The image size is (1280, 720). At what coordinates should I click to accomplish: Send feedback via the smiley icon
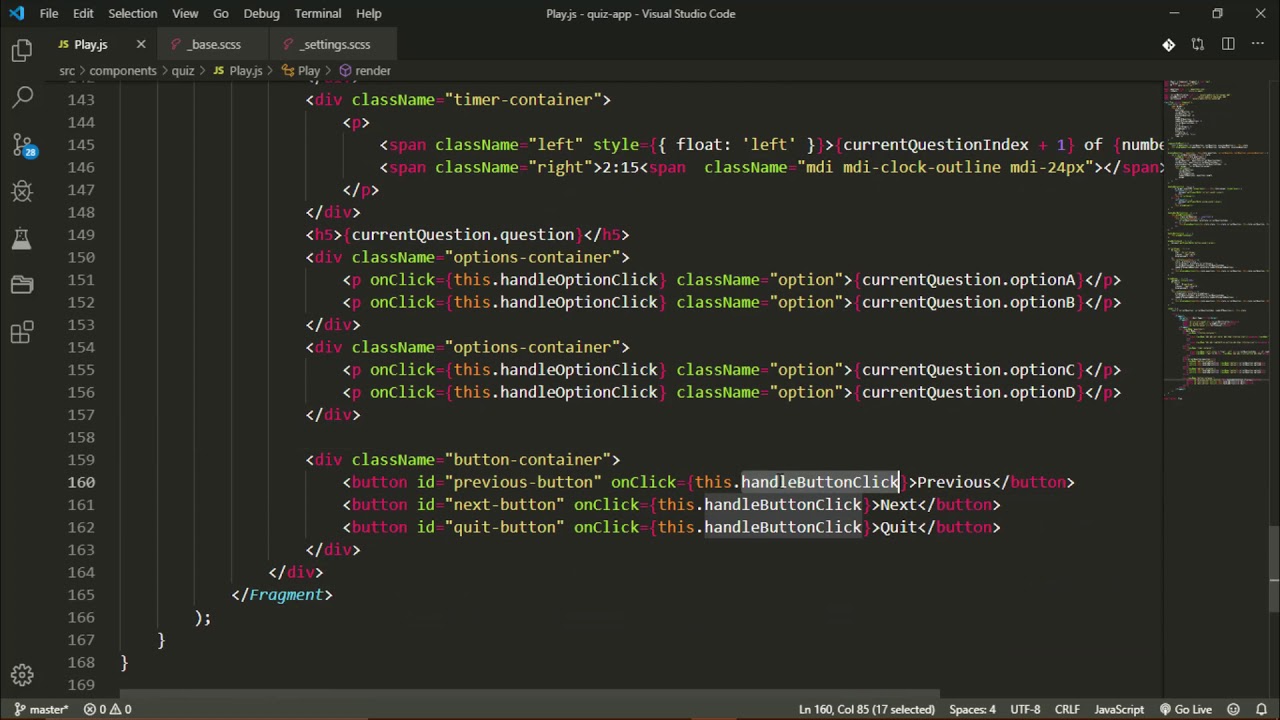pos(1233,709)
